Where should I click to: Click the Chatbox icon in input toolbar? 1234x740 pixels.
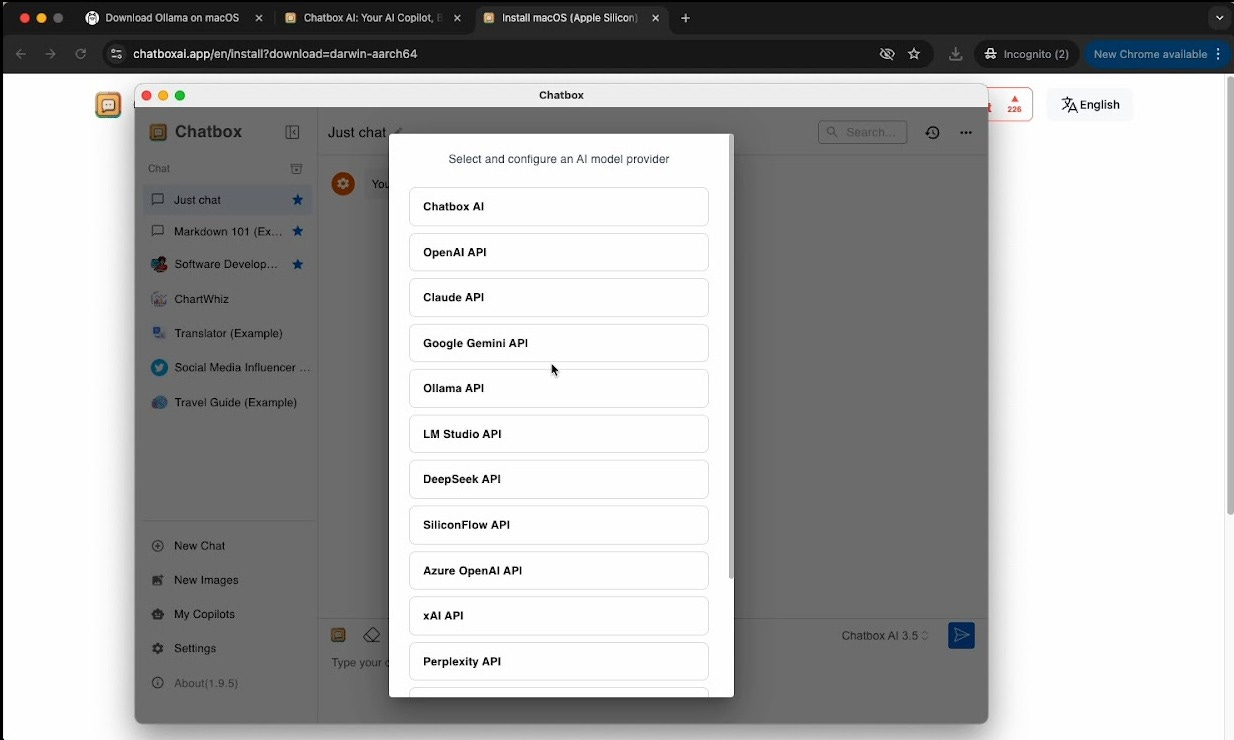pos(338,635)
